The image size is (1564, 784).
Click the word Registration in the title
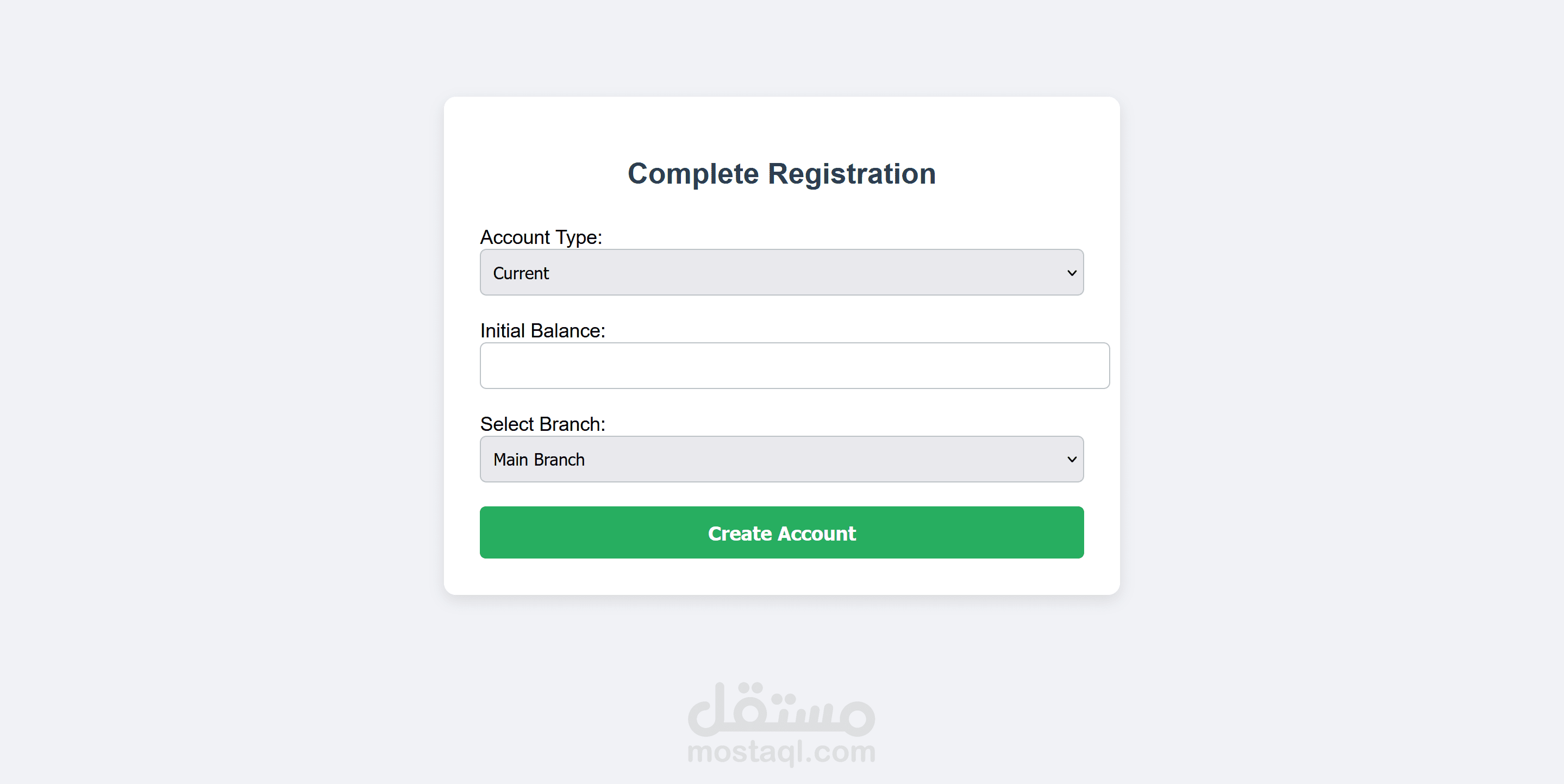point(852,174)
